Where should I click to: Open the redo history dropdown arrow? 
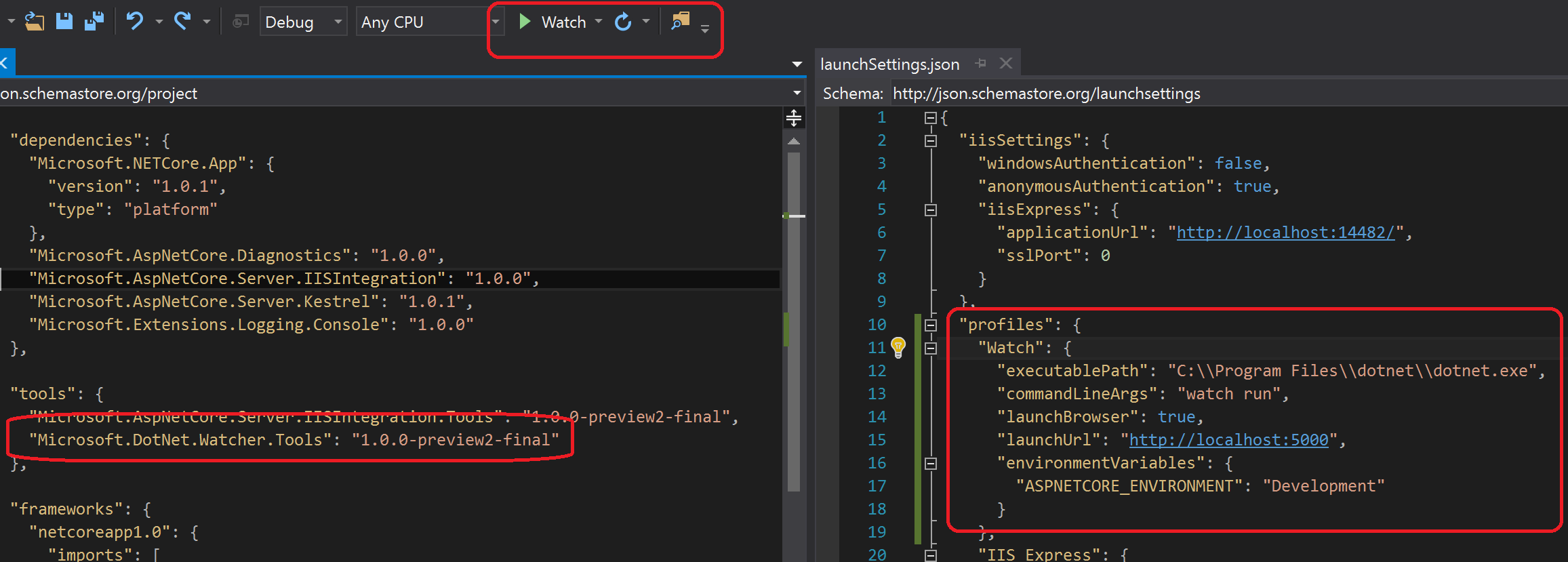[x=206, y=22]
